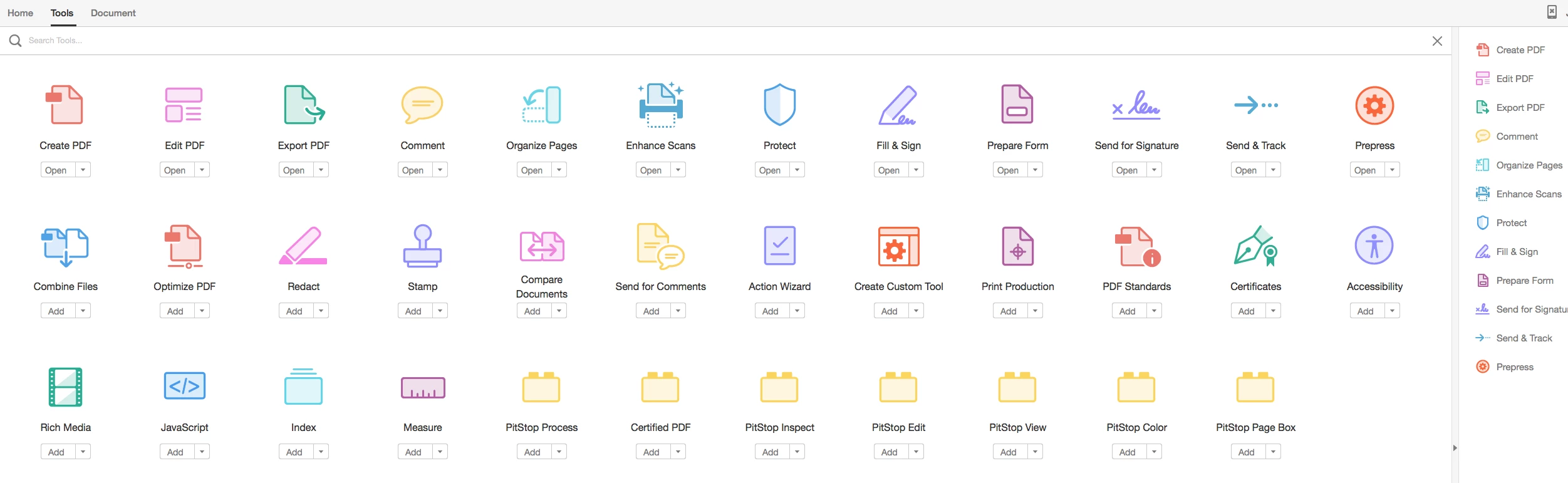The width and height of the screenshot is (1568, 483).
Task: Select the Comment speech bubble icon
Action: coord(422,105)
